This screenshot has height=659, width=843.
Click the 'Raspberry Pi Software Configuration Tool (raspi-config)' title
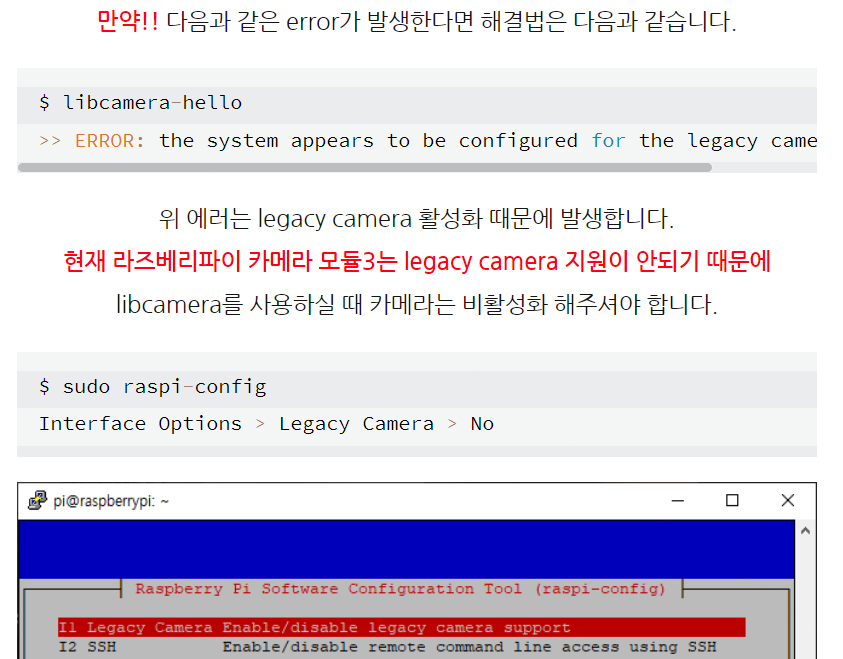401,589
